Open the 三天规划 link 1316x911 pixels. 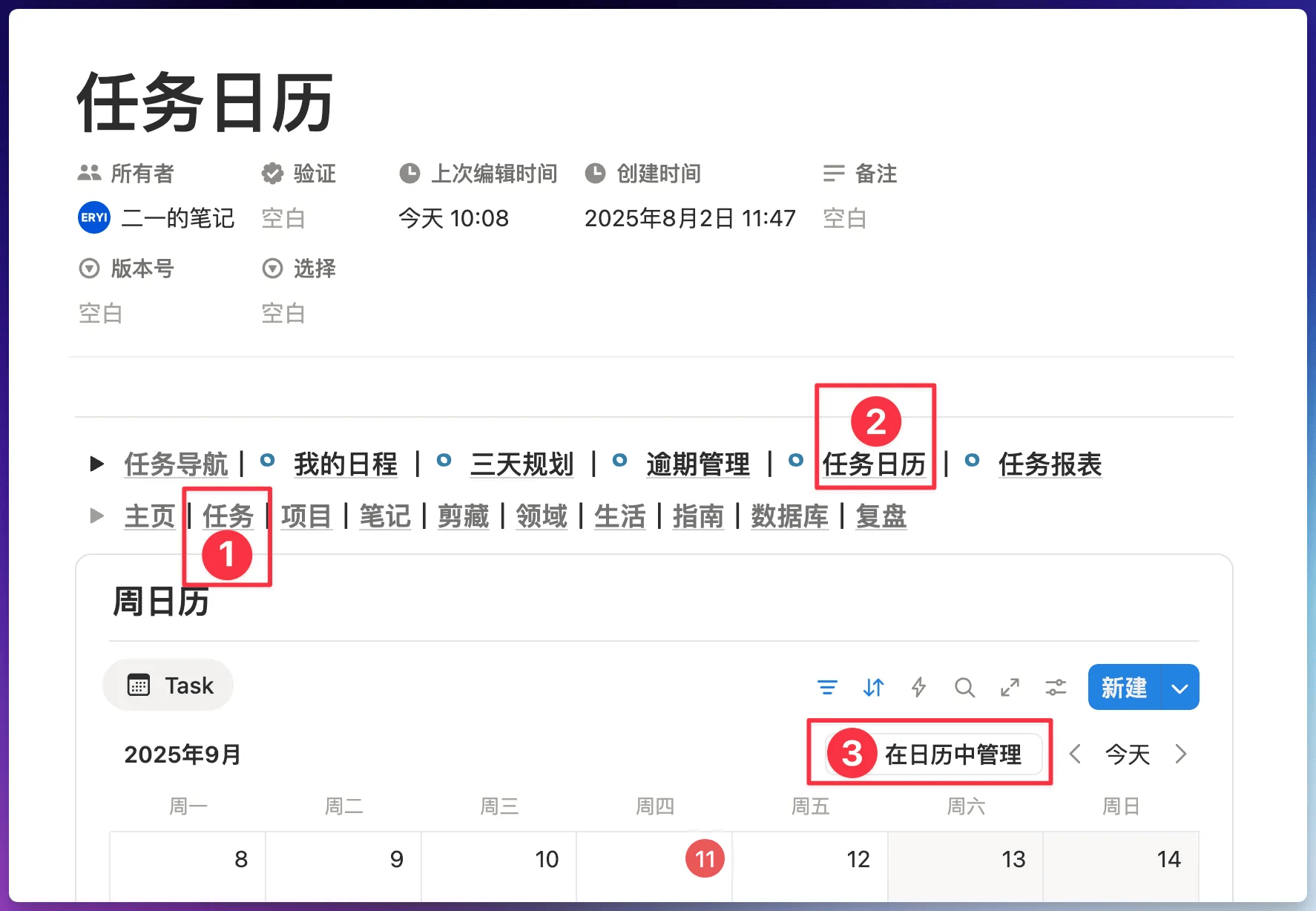pos(522,464)
